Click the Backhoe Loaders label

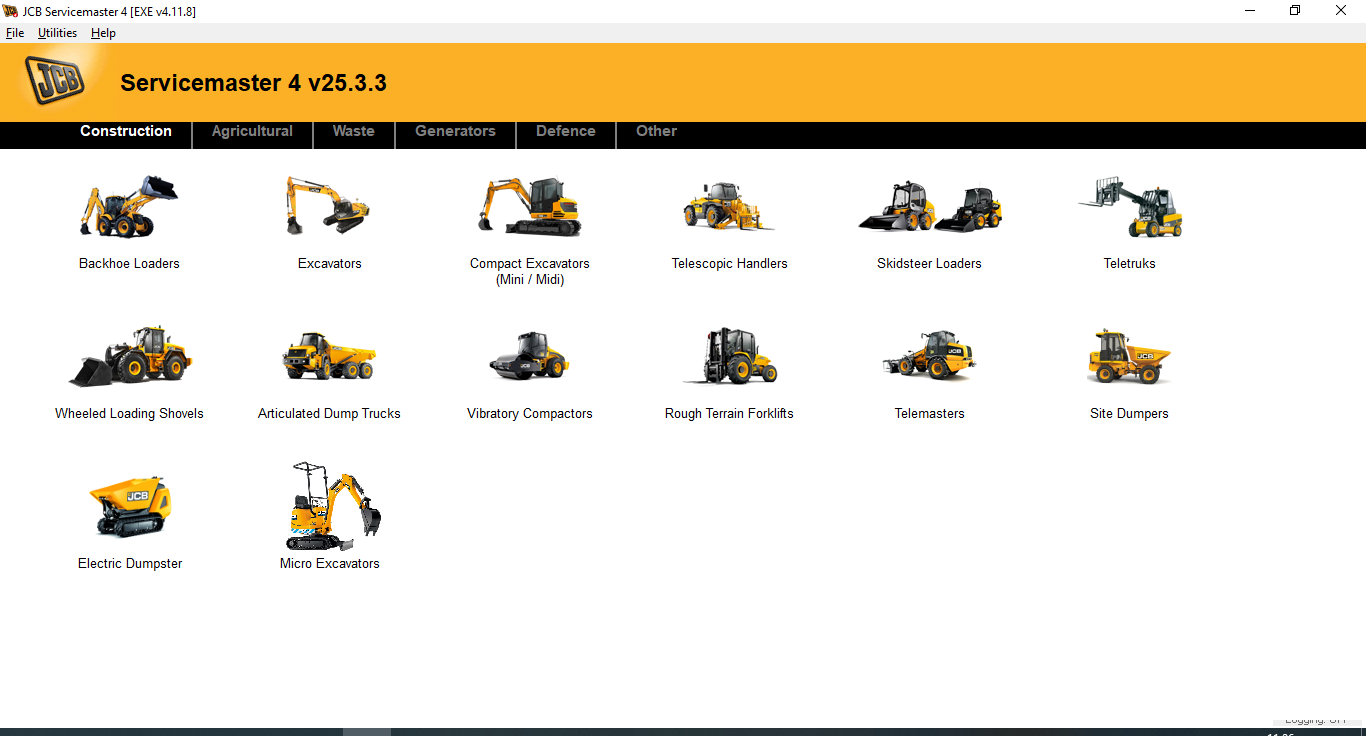[129, 264]
